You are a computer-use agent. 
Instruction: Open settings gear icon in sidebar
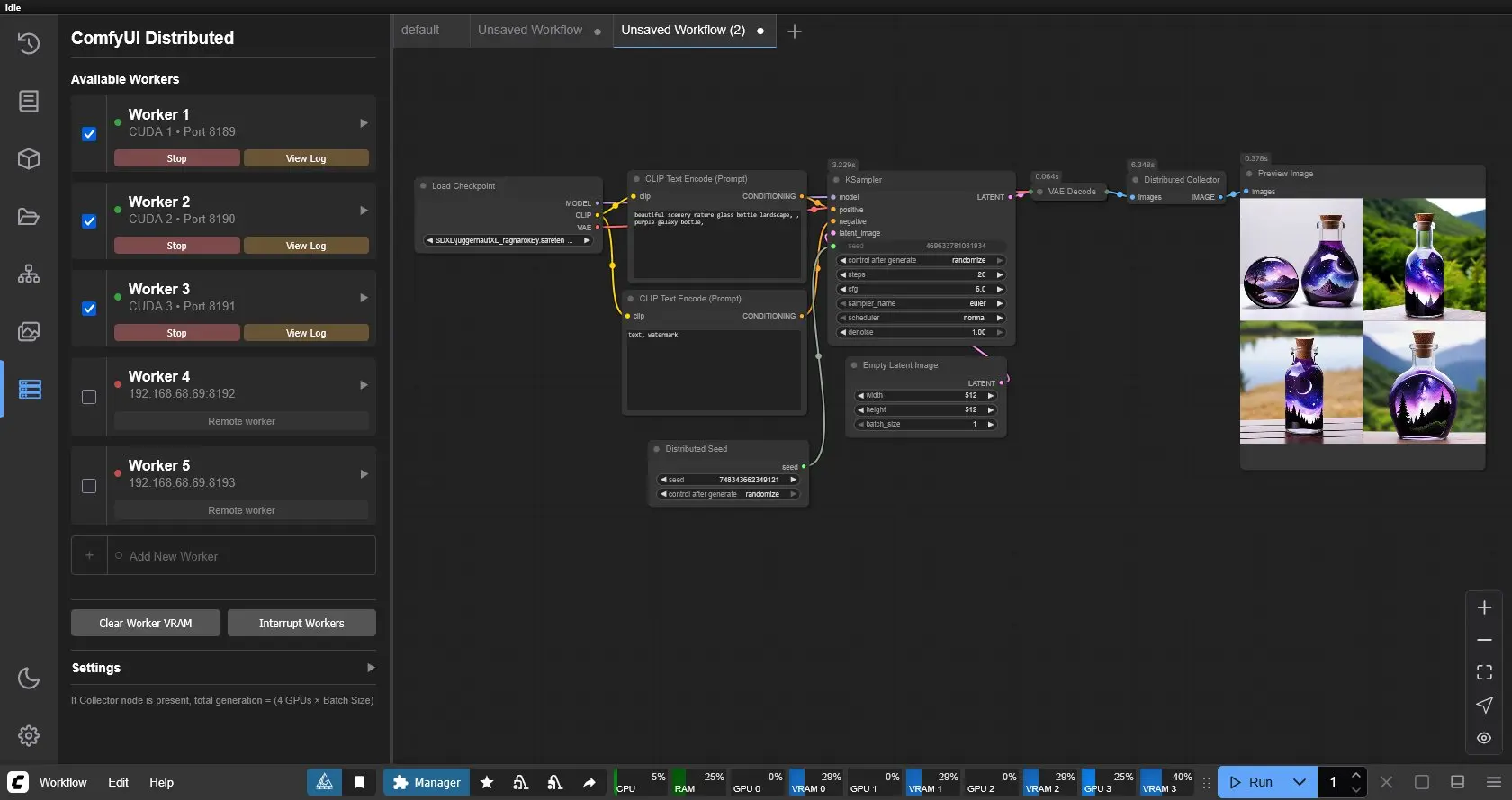(x=29, y=735)
